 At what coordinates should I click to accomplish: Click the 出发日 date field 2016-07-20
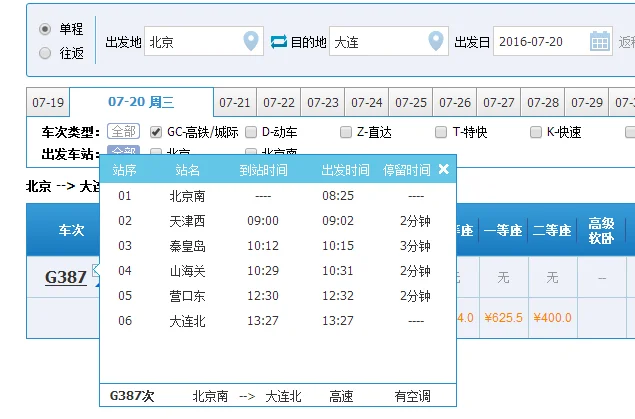pos(552,41)
